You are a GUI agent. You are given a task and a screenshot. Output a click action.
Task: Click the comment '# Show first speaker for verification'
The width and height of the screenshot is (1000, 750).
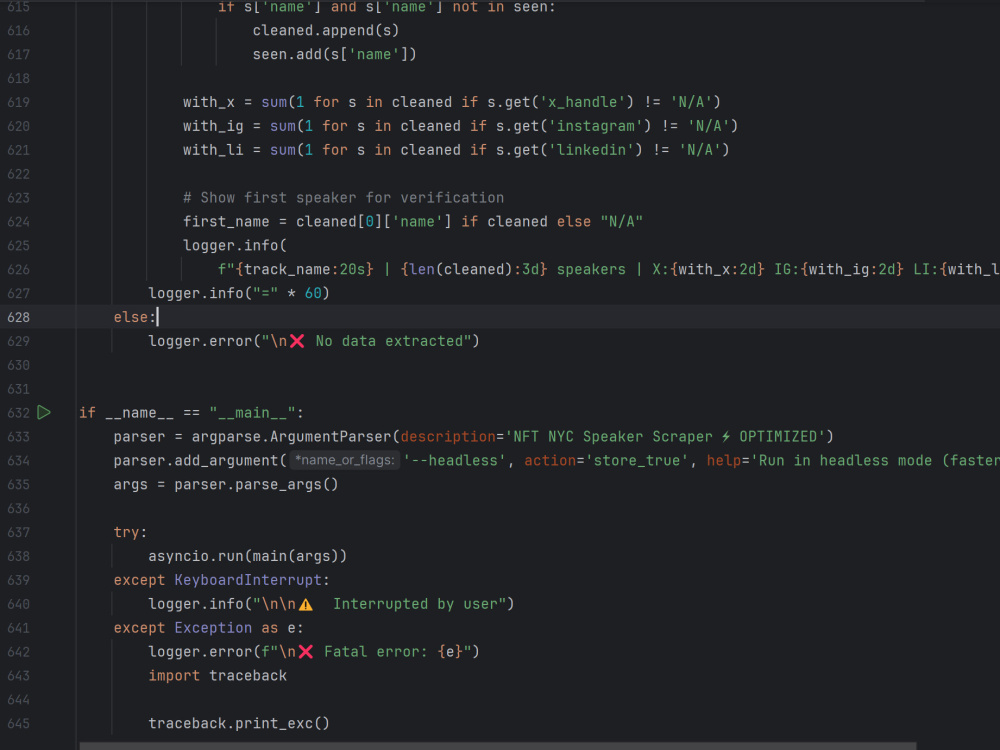(343, 198)
